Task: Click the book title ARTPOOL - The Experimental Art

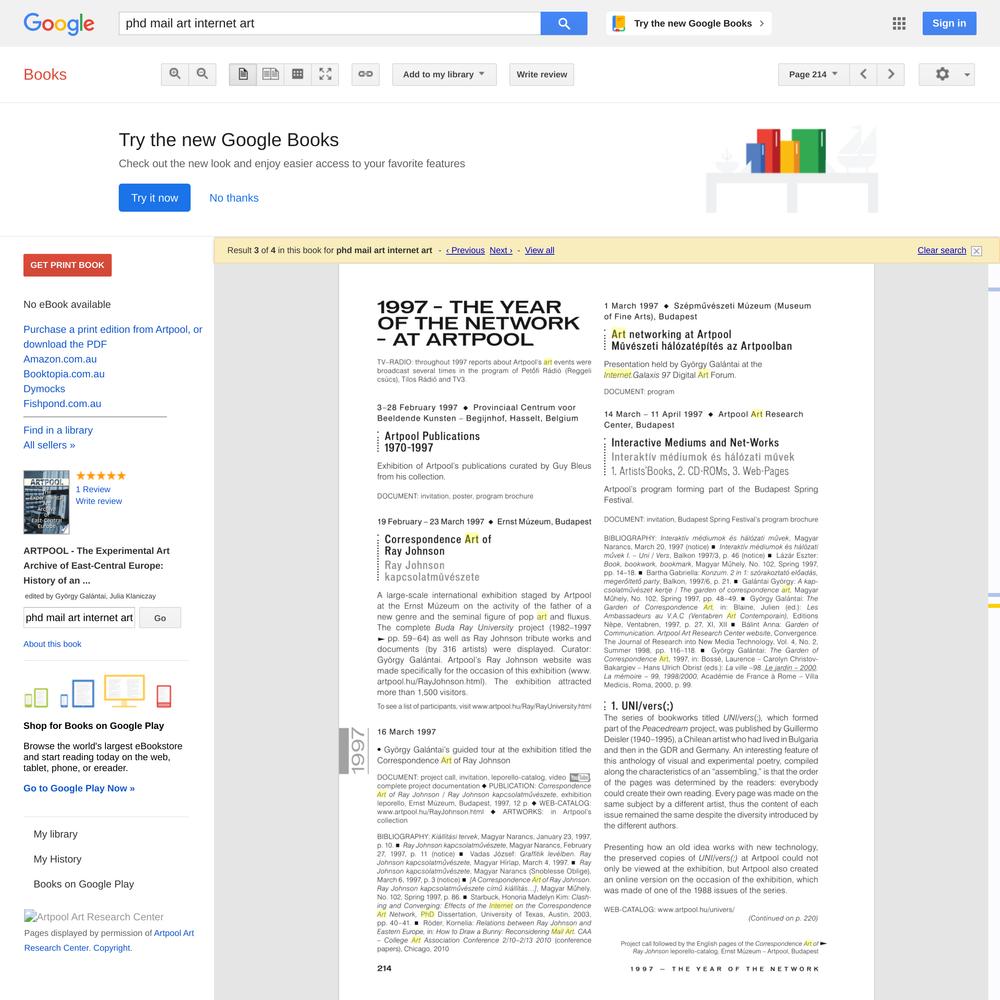Action: point(97,566)
